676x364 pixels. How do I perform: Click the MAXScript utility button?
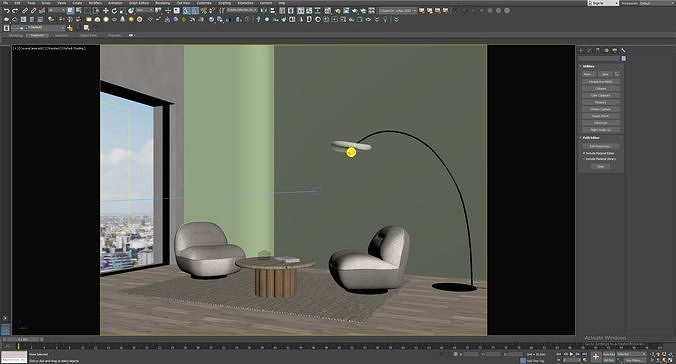coord(601,123)
